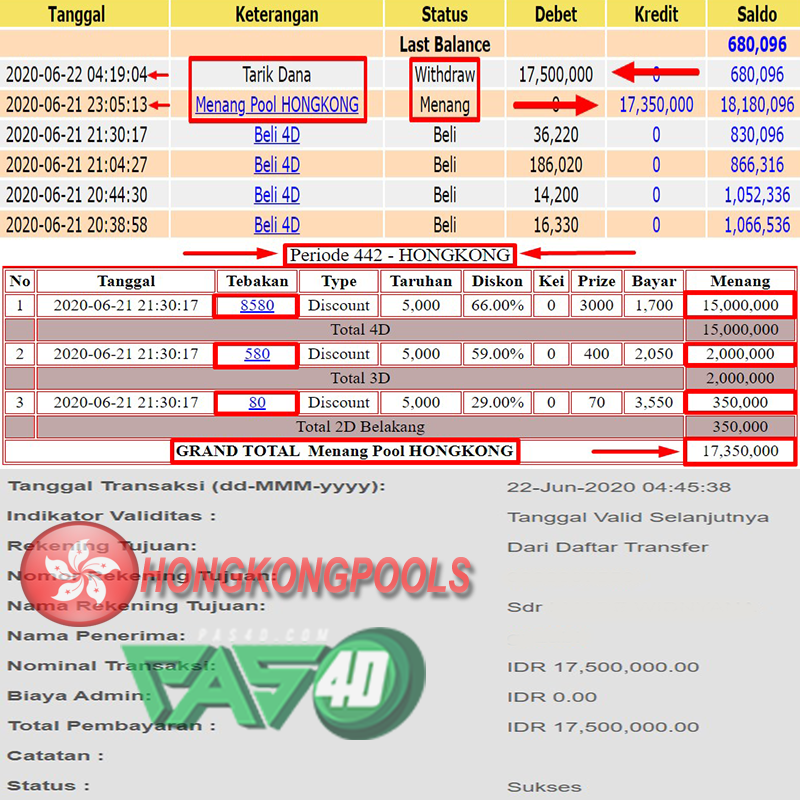Click the Total 4D subtotal row label

point(360,330)
